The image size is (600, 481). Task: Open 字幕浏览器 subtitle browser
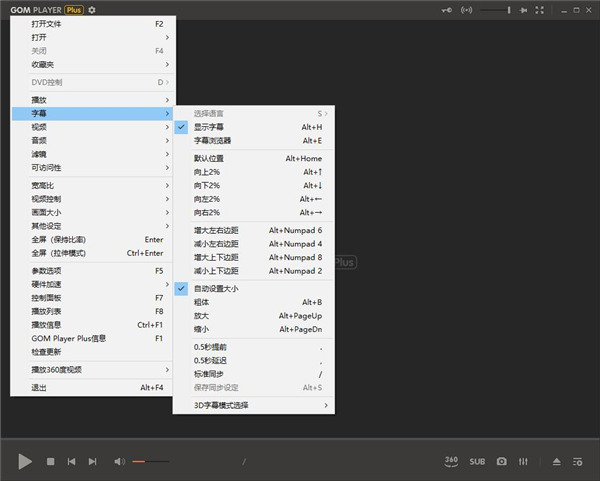point(254,140)
